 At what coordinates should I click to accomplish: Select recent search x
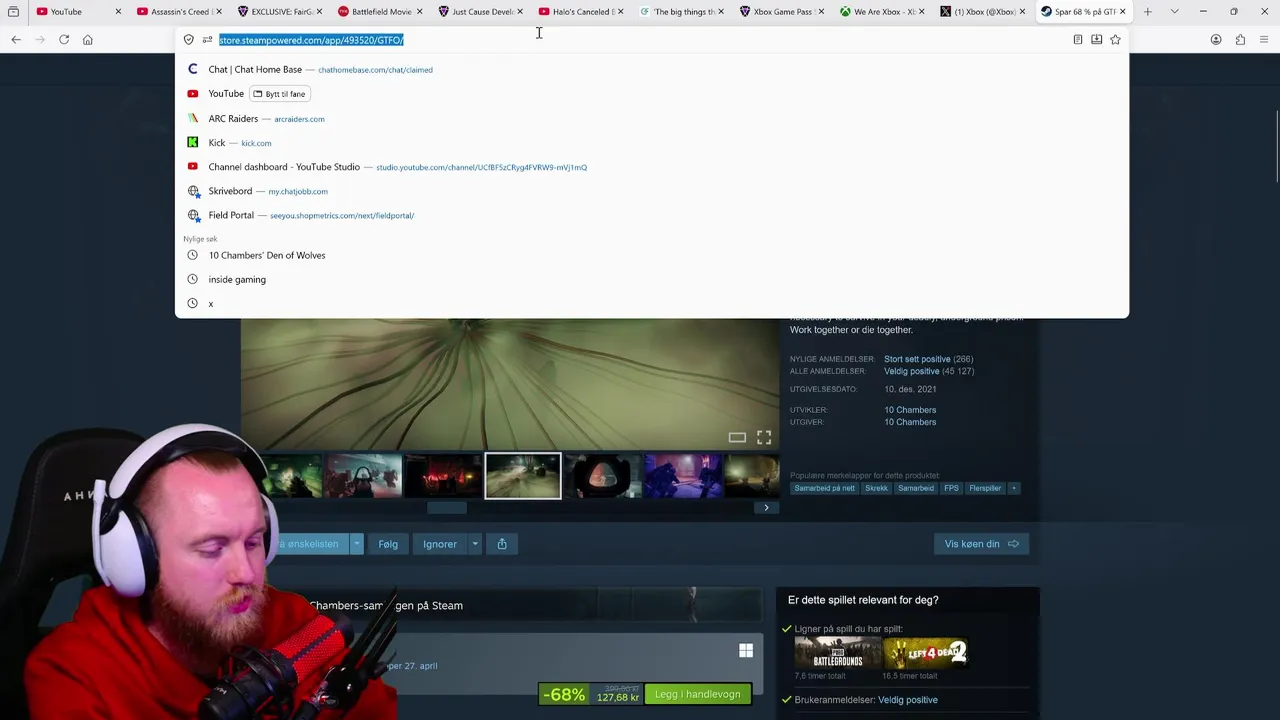pyautogui.click(x=652, y=303)
